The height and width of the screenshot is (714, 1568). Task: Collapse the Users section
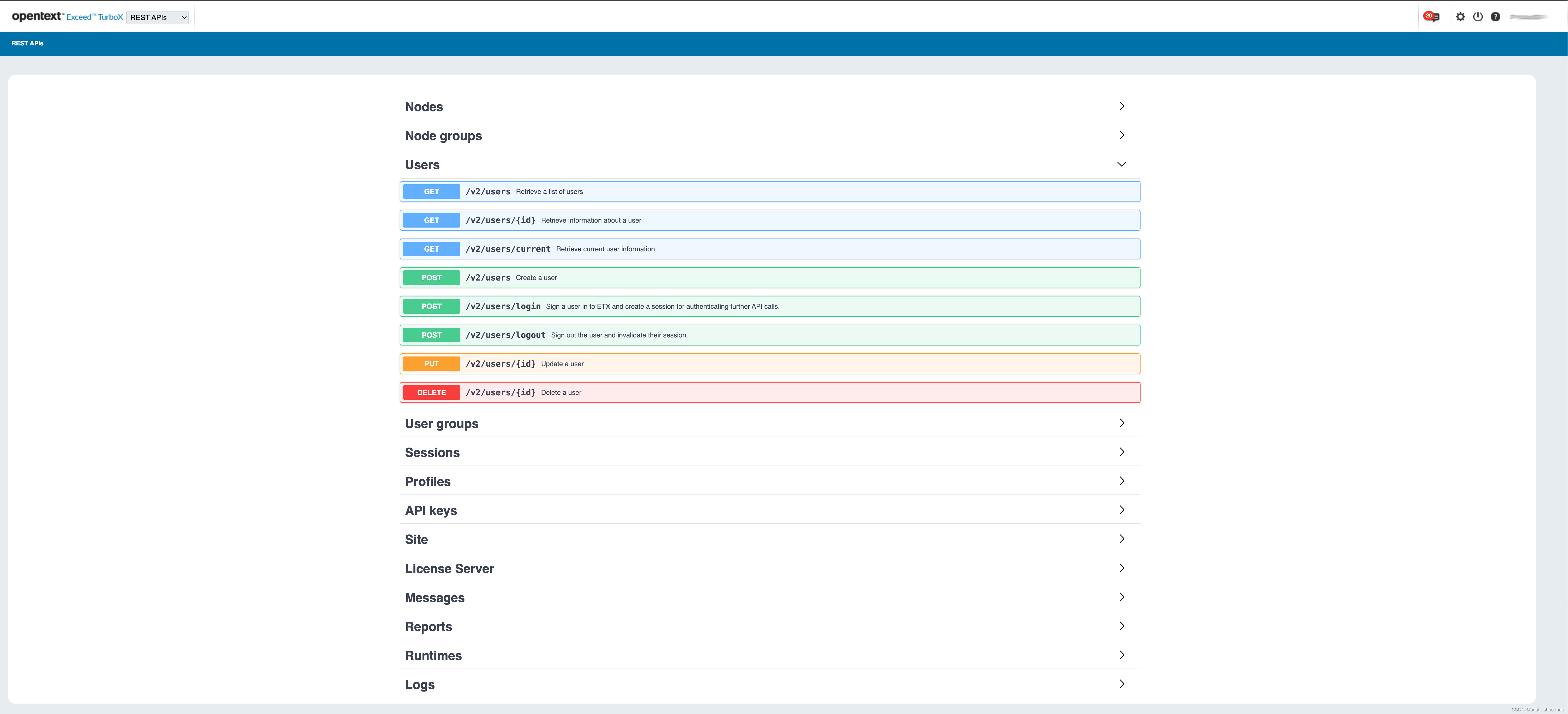769,164
